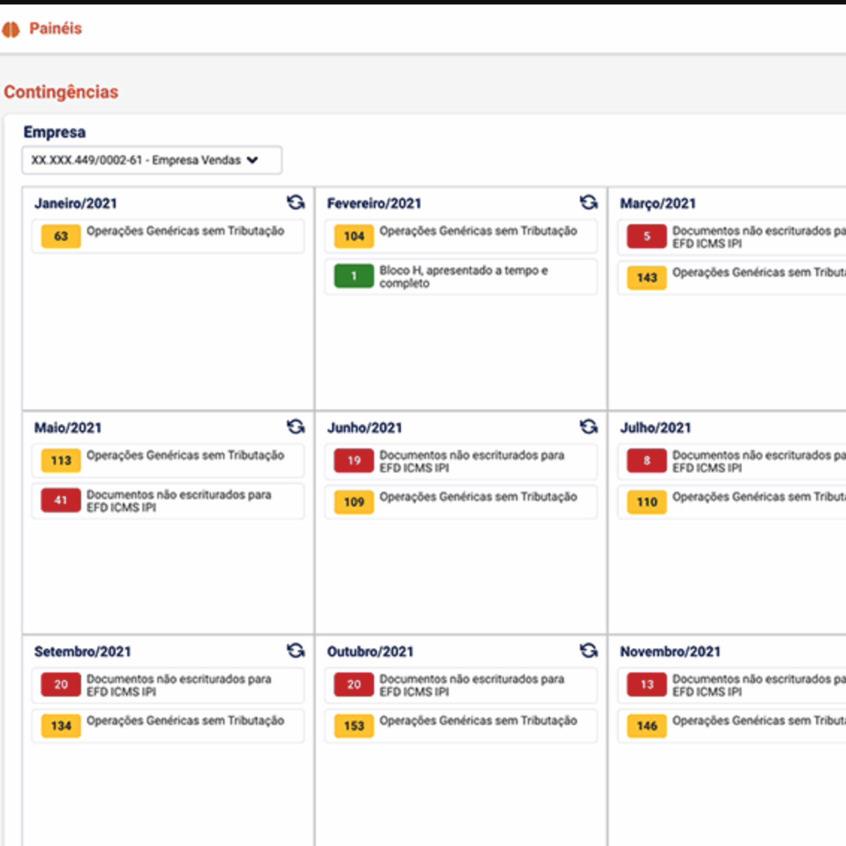Open Fevereiro Bloco H apresentado a tempo item

click(x=463, y=277)
